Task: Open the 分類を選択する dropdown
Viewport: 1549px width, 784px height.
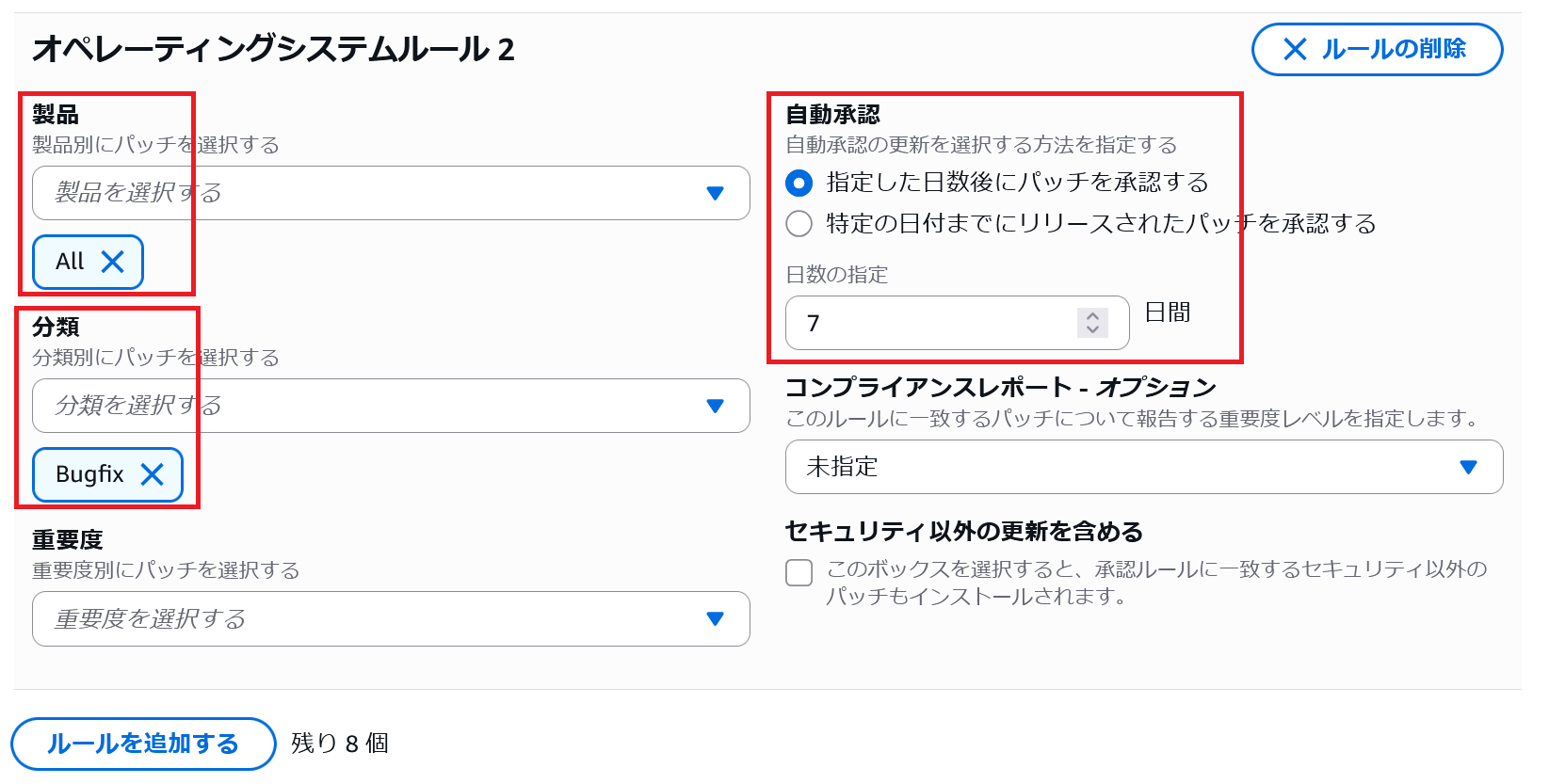Action: click(377, 406)
